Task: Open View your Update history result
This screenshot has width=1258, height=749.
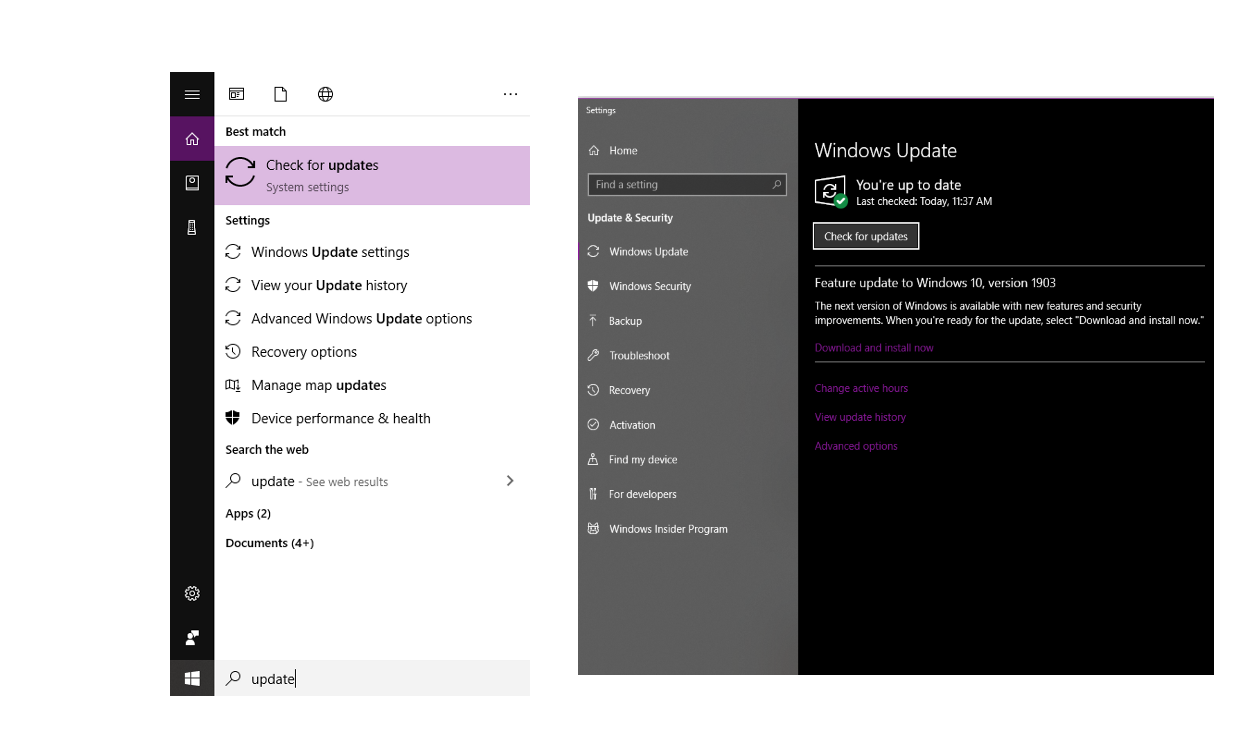Action: [372, 285]
